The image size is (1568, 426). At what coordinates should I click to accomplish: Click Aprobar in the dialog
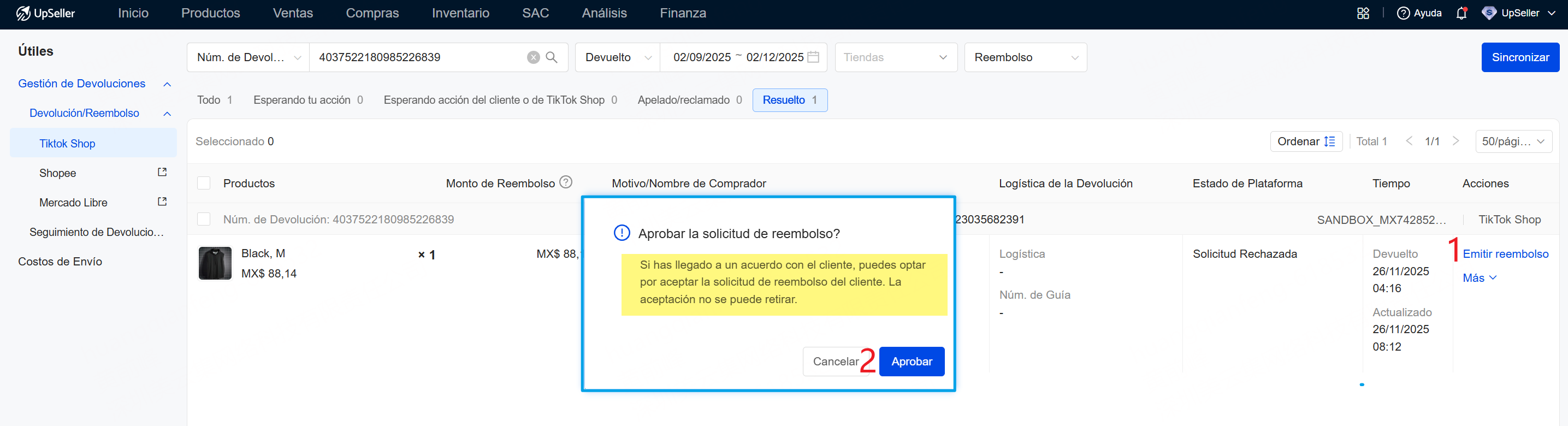point(912,362)
